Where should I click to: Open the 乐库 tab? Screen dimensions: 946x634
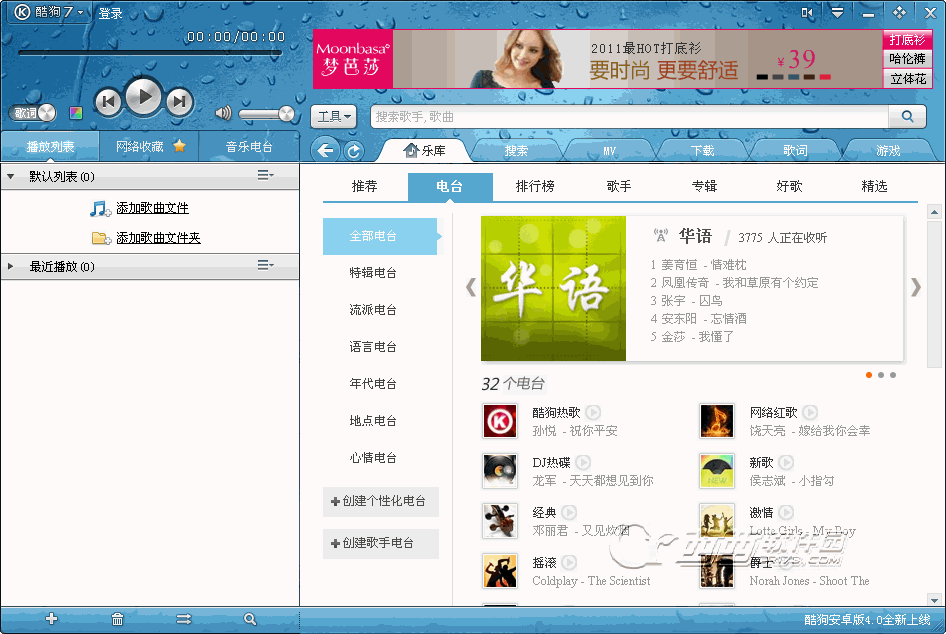pos(425,150)
